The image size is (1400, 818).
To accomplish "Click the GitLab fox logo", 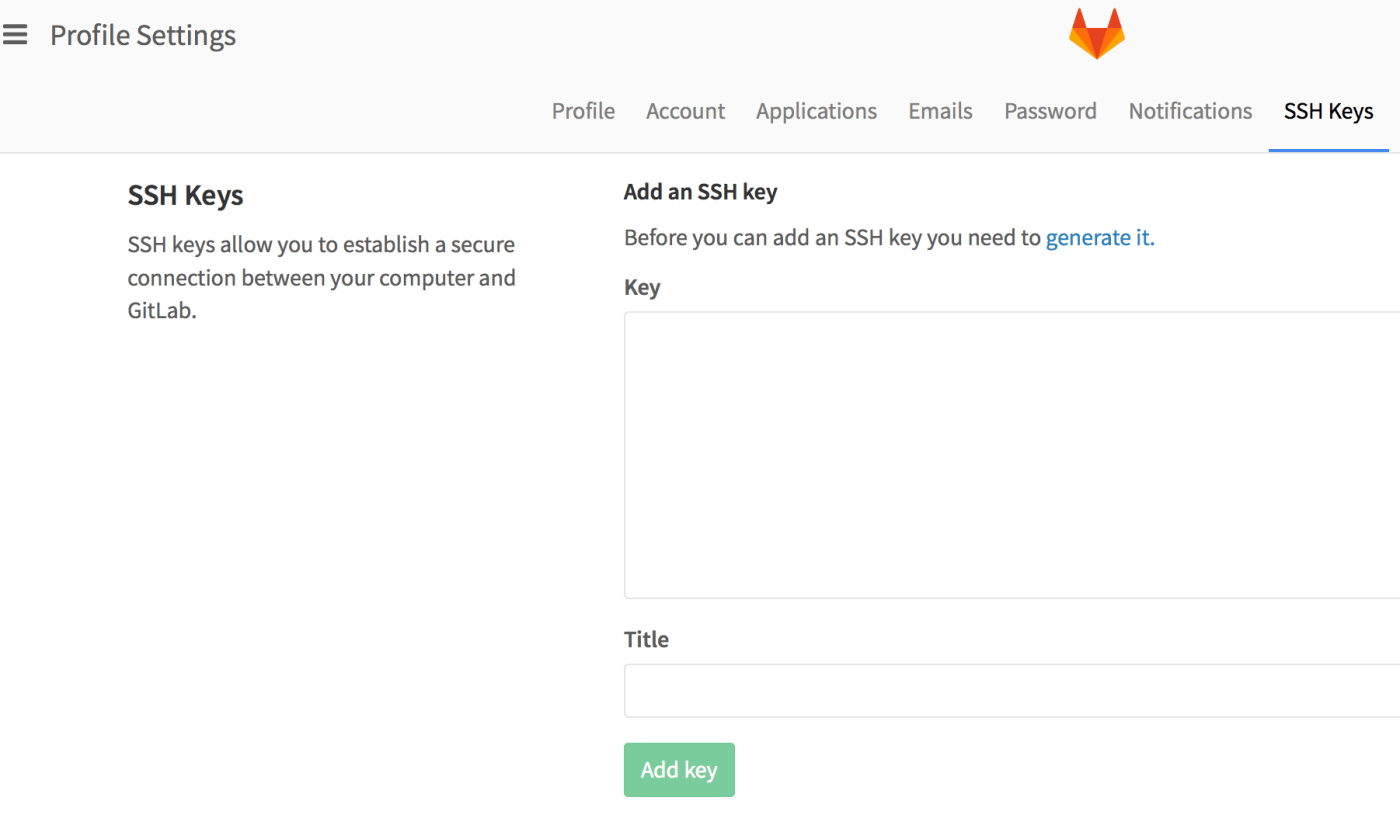I will (1096, 32).
